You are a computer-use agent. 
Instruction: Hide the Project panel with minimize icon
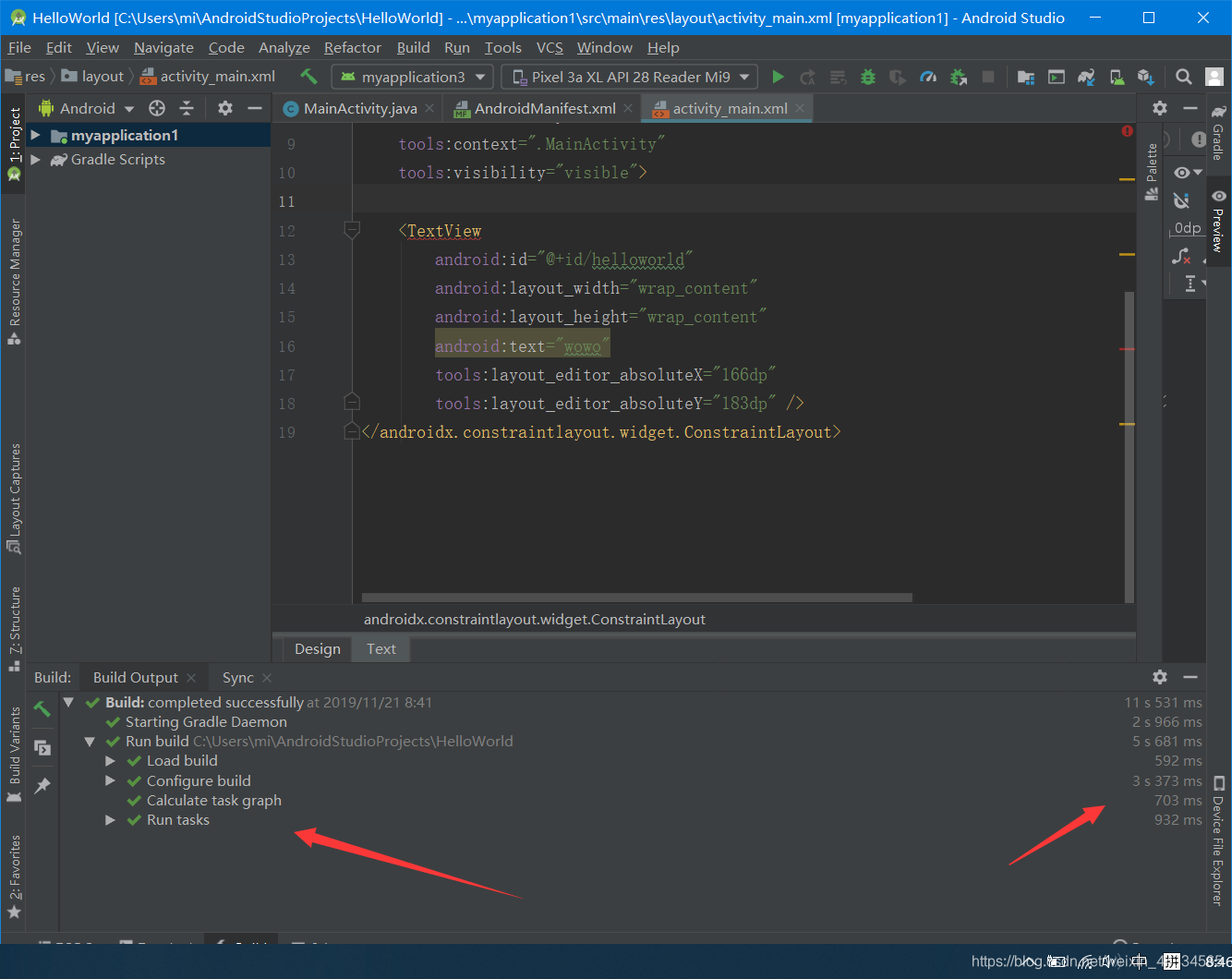[x=255, y=108]
